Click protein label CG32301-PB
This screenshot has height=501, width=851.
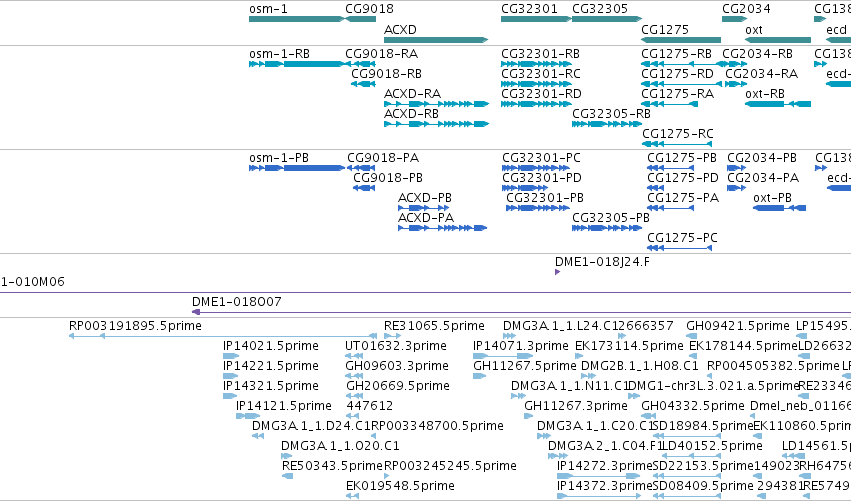click(x=545, y=198)
